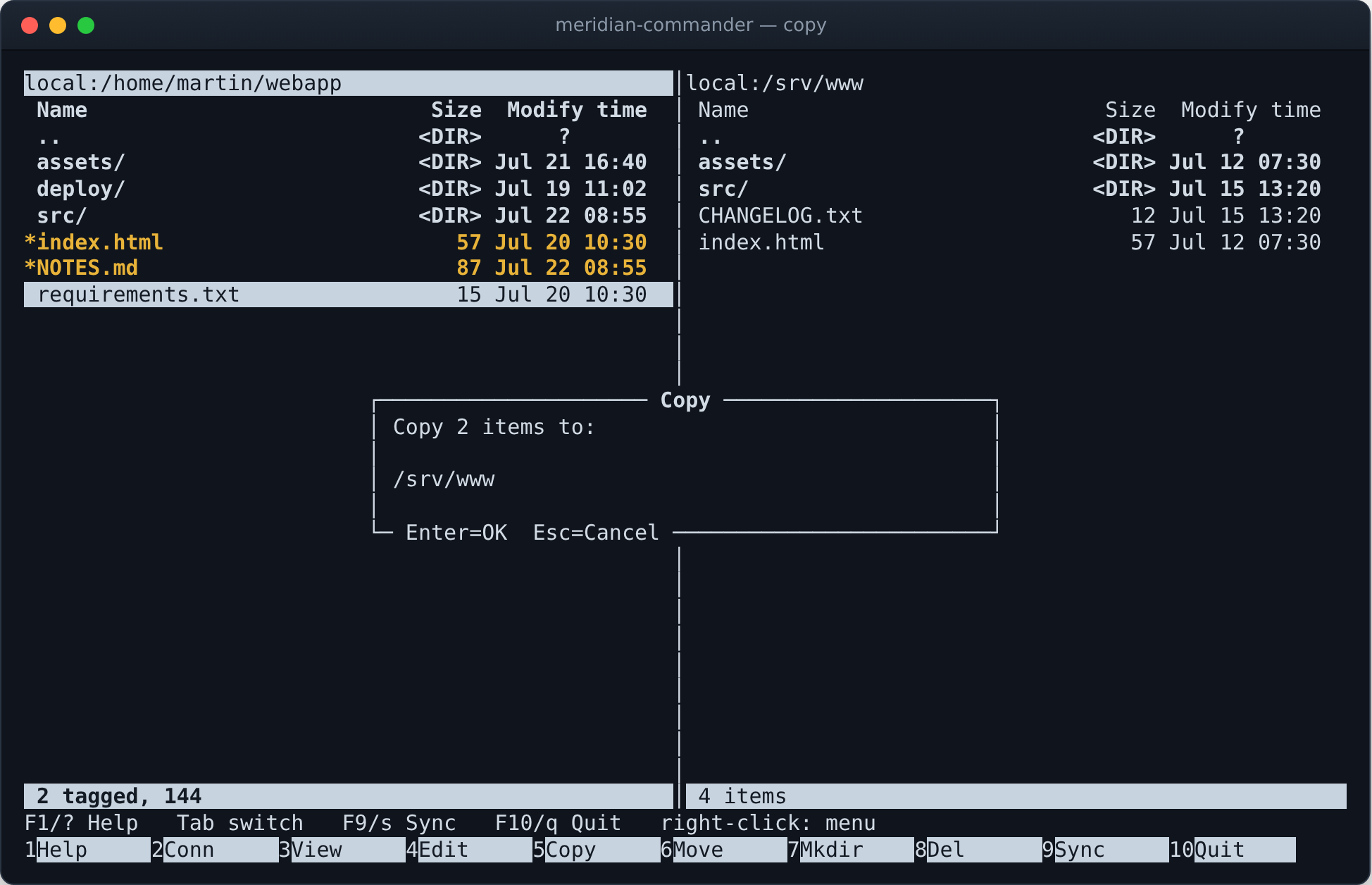Click the 'right-click: menu' hint text
Image resolution: width=1372 pixels, height=885 pixels.
point(768,823)
